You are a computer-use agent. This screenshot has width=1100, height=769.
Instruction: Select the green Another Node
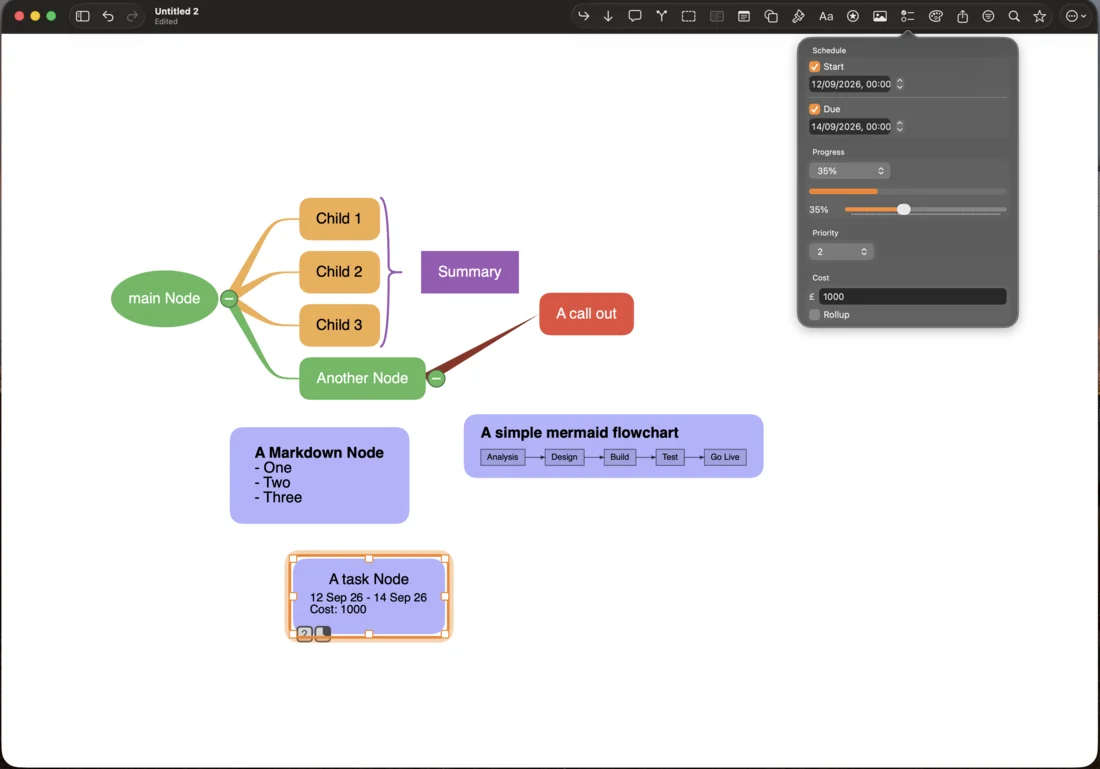[x=362, y=378]
